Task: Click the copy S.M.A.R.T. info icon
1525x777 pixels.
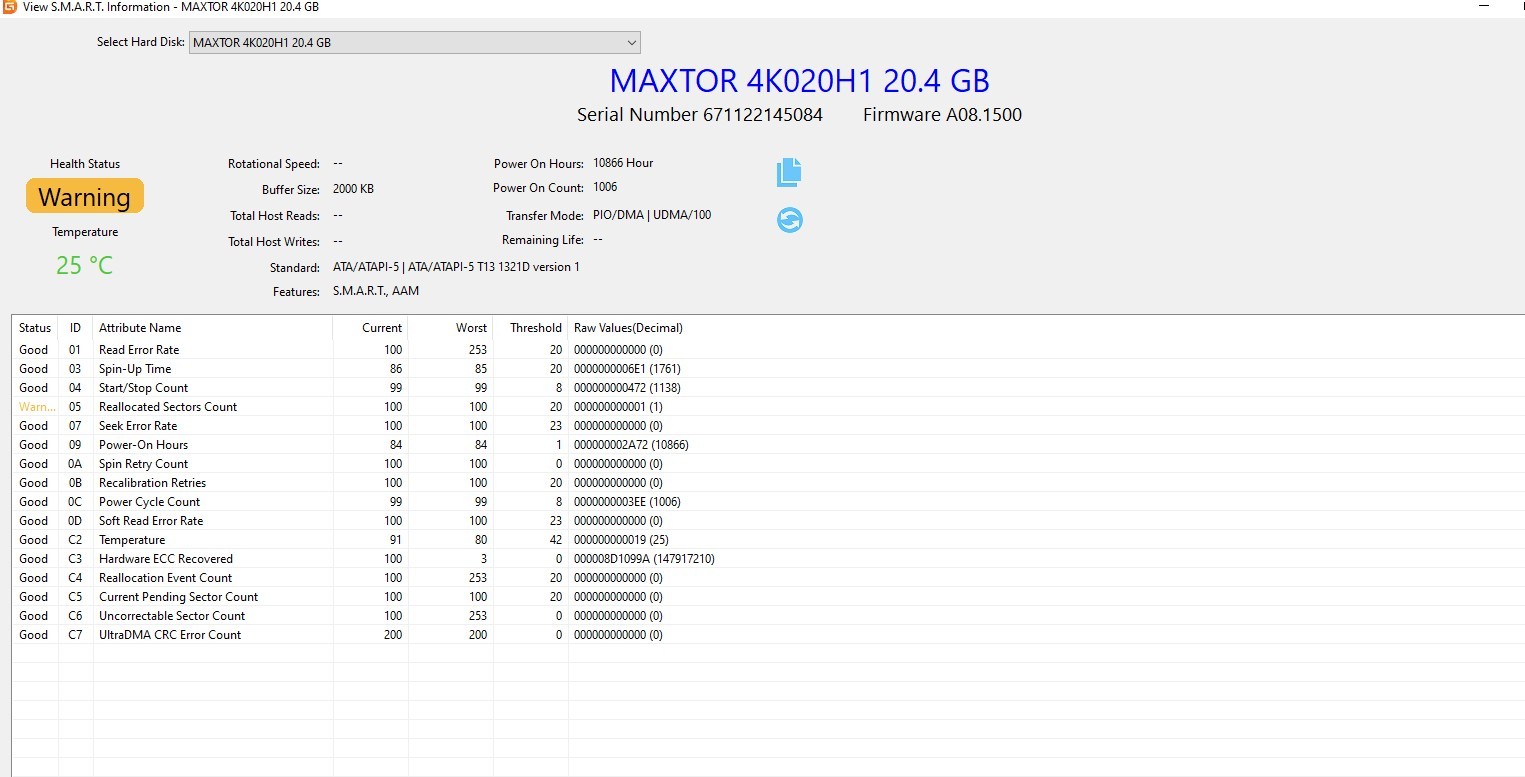Action: click(789, 172)
